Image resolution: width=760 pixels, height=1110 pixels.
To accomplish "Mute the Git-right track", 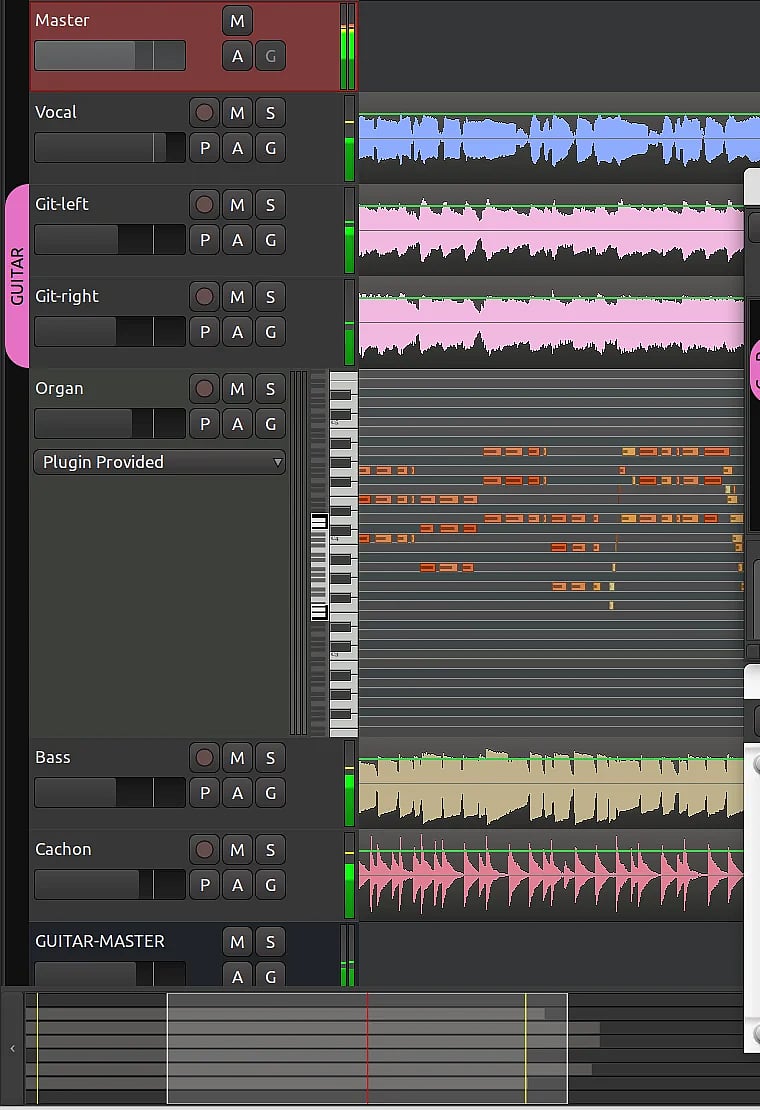I will coord(237,297).
